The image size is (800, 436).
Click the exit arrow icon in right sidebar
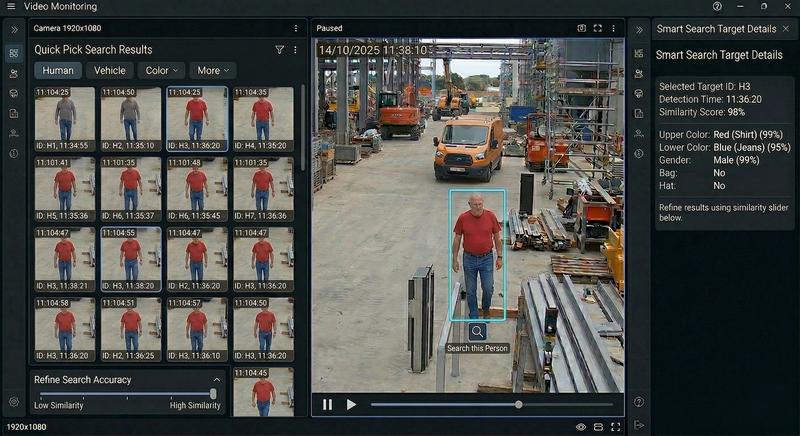tap(639, 425)
